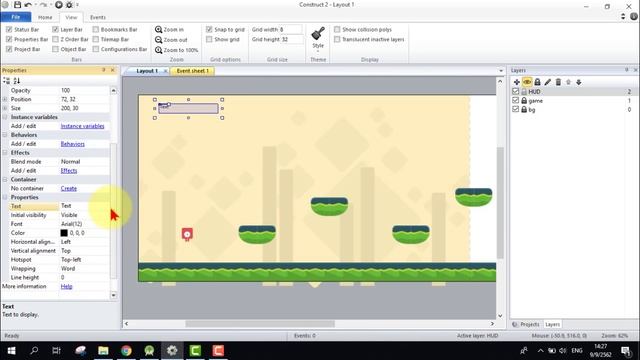This screenshot has width=640, height=360.
Task: Click the lock icon in Layers toolbar
Action: (537, 82)
